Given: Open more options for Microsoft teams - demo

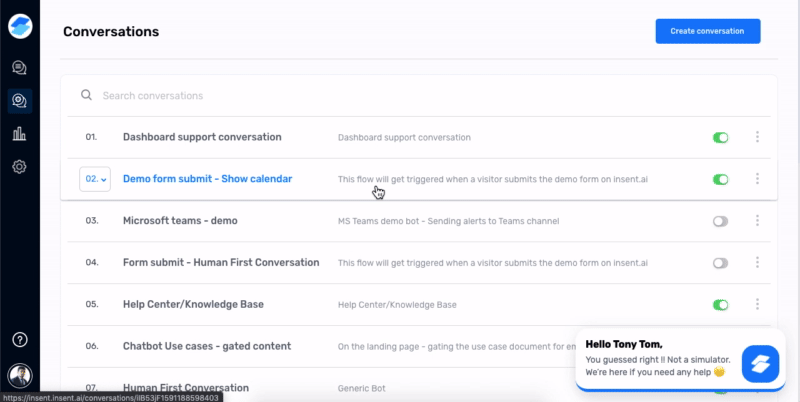Looking at the screenshot, I should pyautogui.click(x=757, y=220).
